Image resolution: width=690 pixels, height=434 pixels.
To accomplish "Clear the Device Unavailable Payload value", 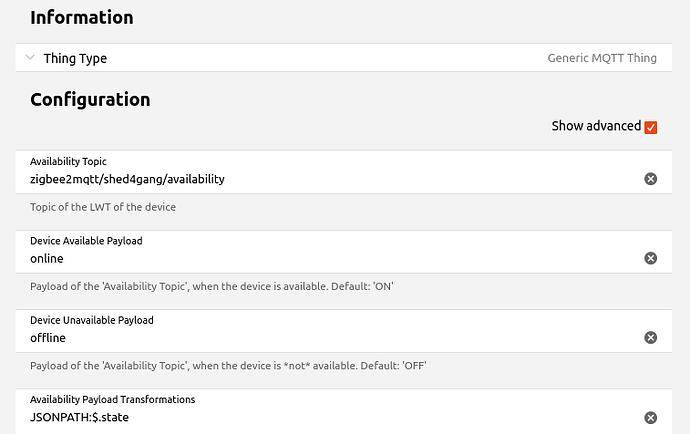I will (650, 338).
